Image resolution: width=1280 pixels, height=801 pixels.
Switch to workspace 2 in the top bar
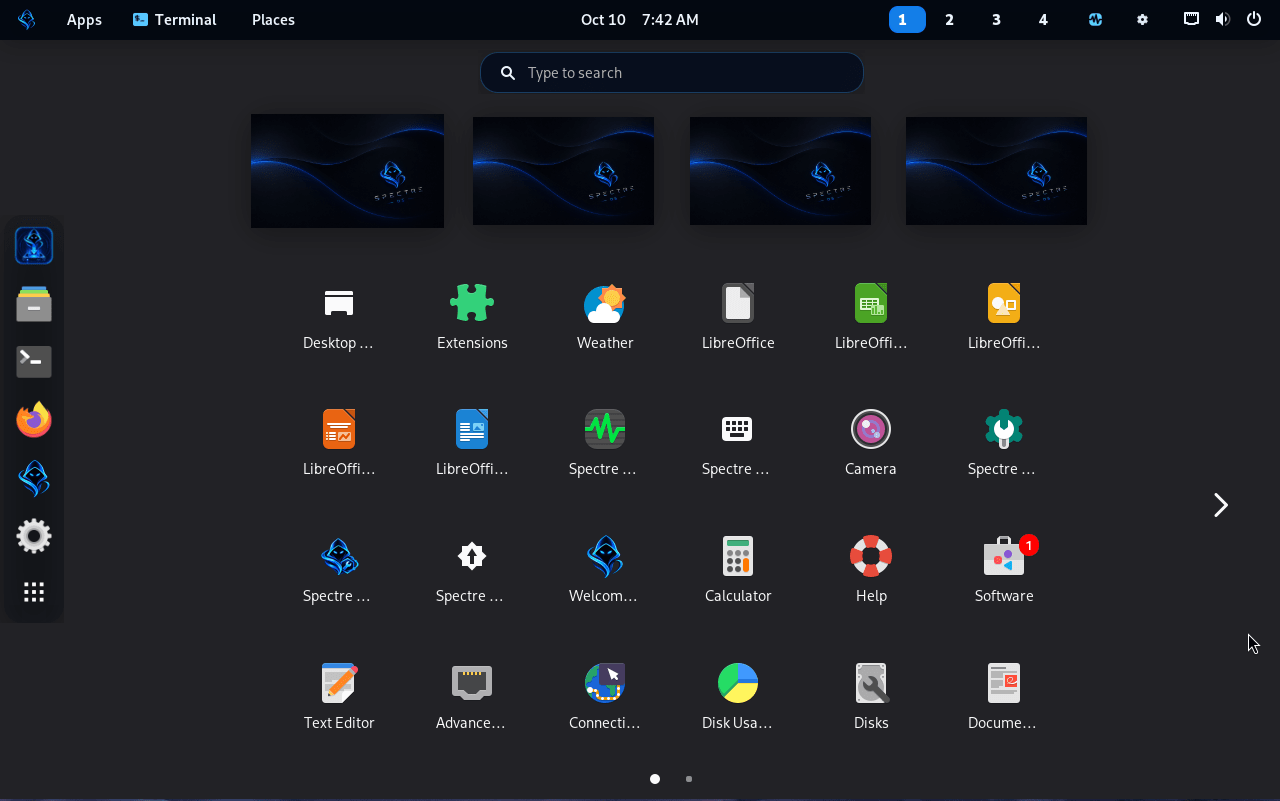(949, 20)
